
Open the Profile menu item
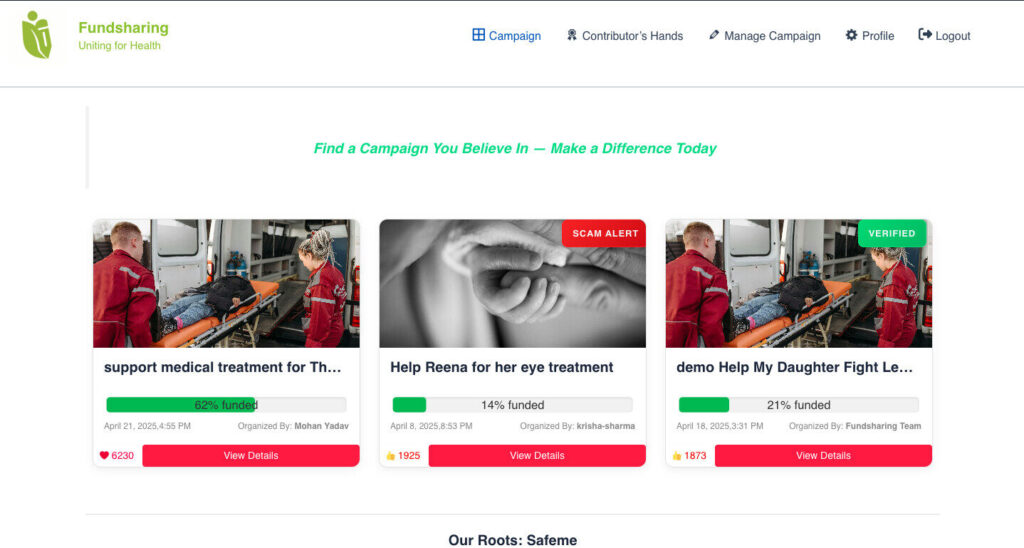[x=877, y=36]
